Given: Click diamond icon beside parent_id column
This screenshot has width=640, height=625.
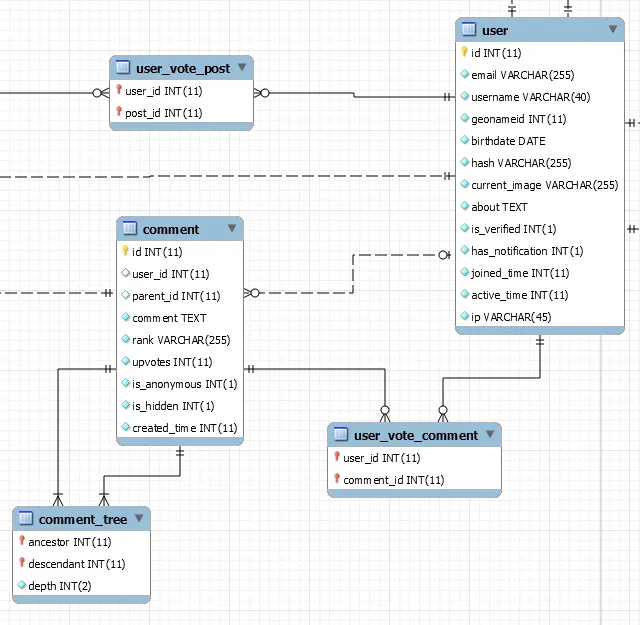Looking at the screenshot, I should click(126, 295).
